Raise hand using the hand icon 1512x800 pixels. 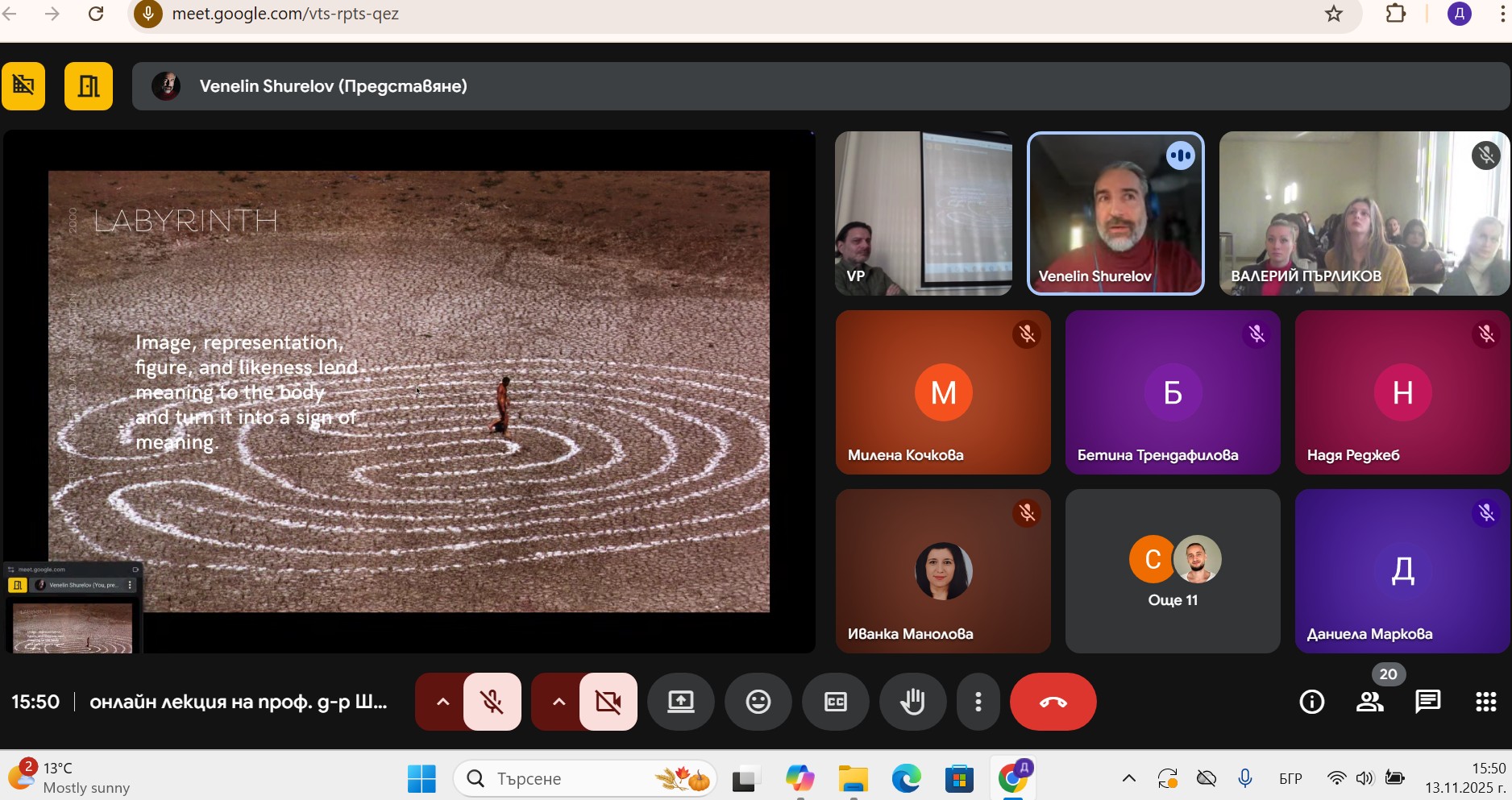pos(912,702)
